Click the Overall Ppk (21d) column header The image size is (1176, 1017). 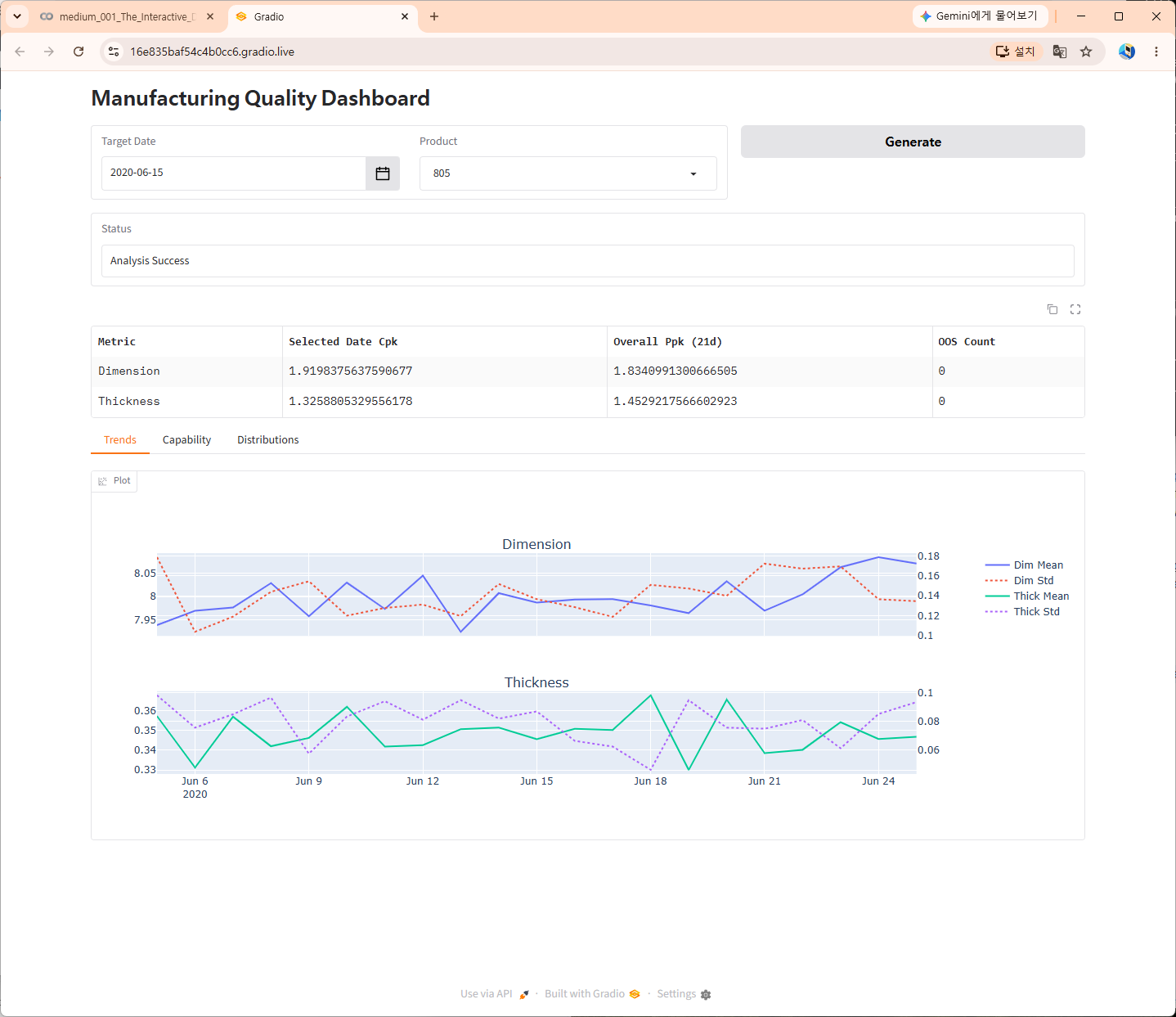pos(770,342)
